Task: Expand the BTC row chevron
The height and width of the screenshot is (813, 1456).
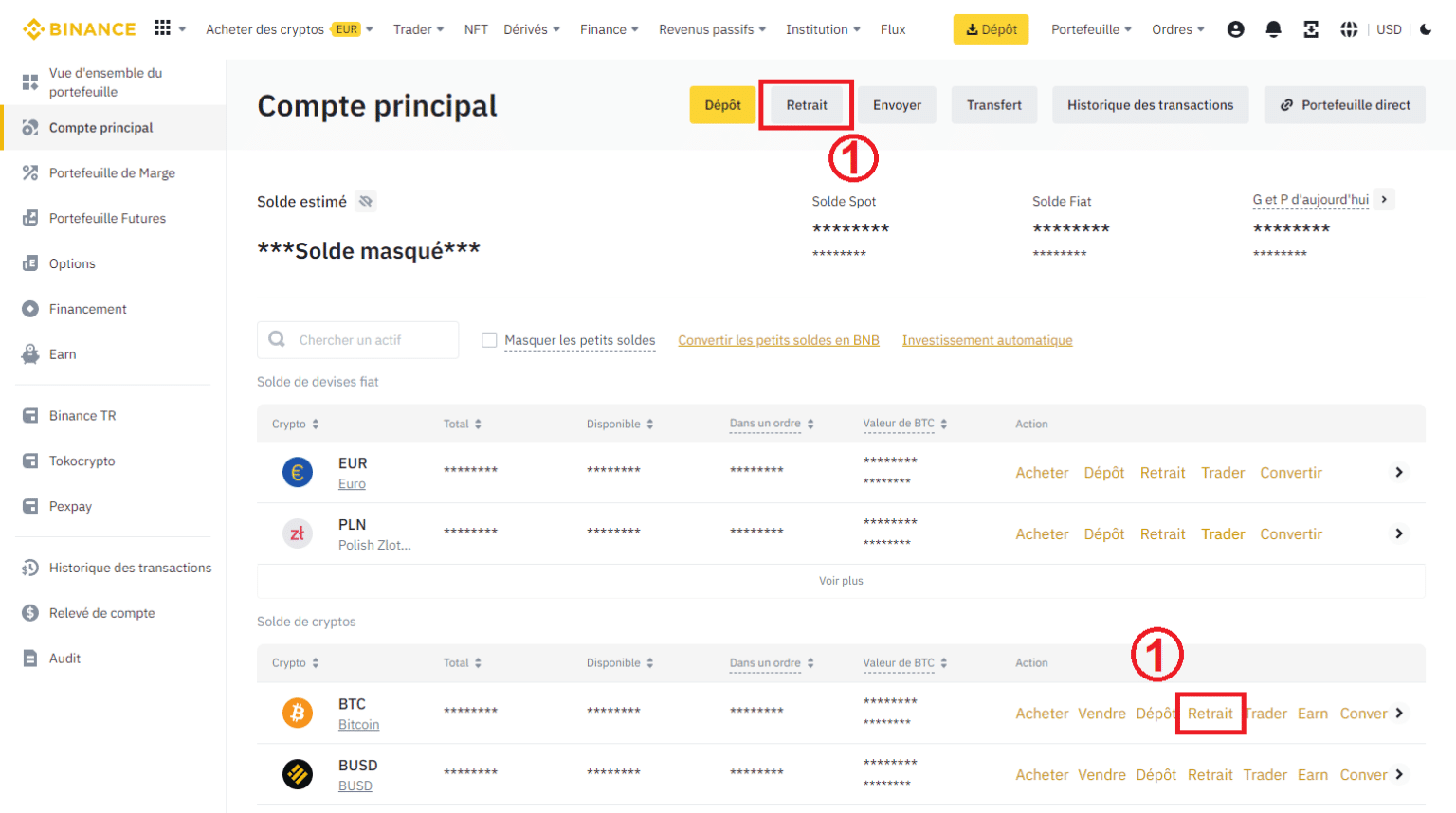Action: pos(1399,713)
